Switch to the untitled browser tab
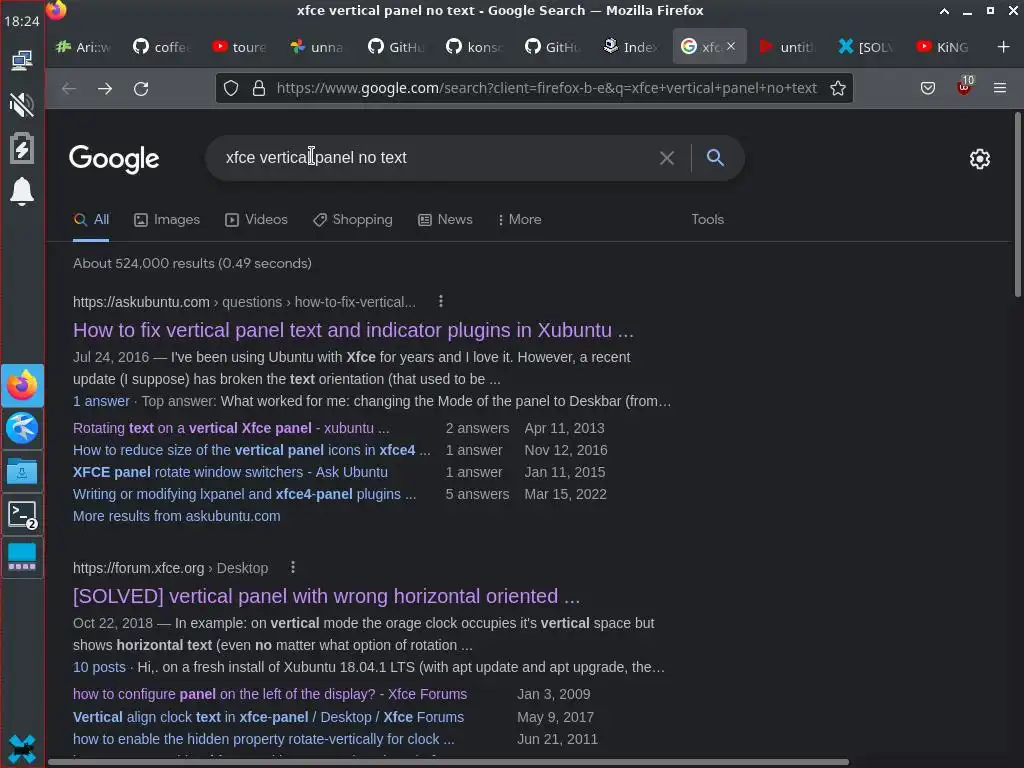The image size is (1024, 768). [788, 47]
